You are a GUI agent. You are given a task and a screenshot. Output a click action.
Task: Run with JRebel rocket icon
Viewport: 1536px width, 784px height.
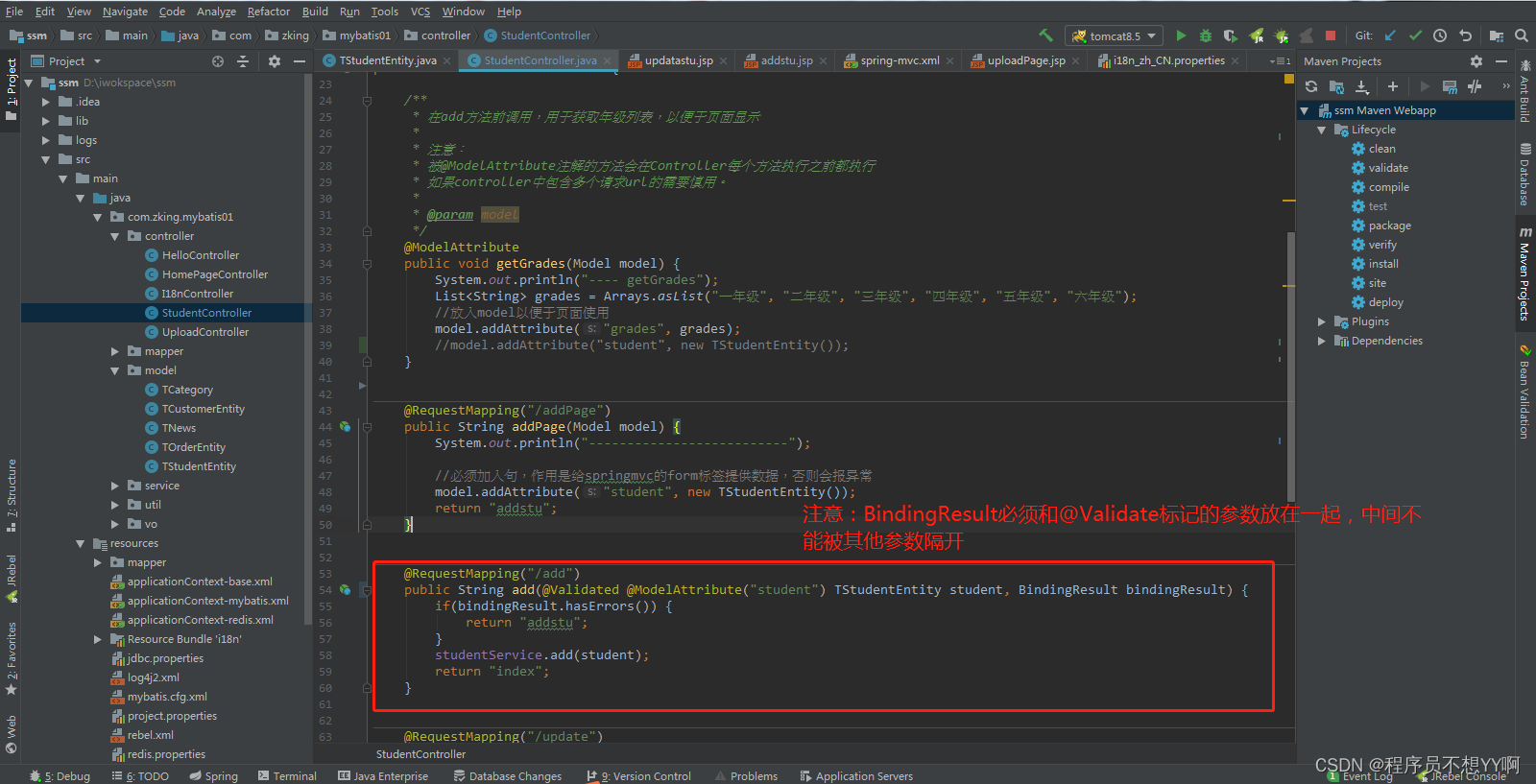pos(1256,36)
